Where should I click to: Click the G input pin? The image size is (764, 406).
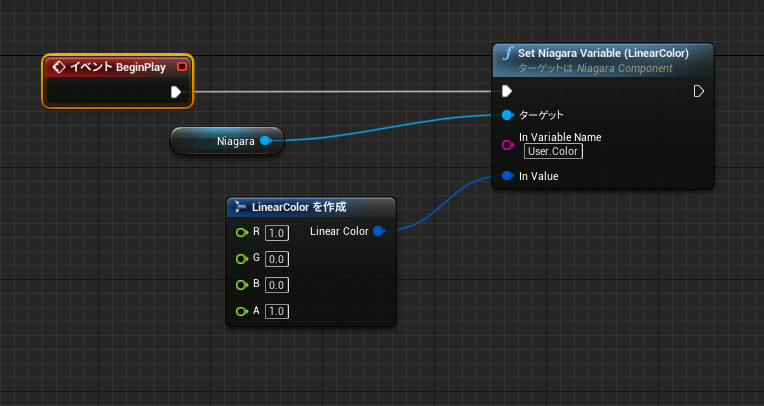click(x=242, y=259)
